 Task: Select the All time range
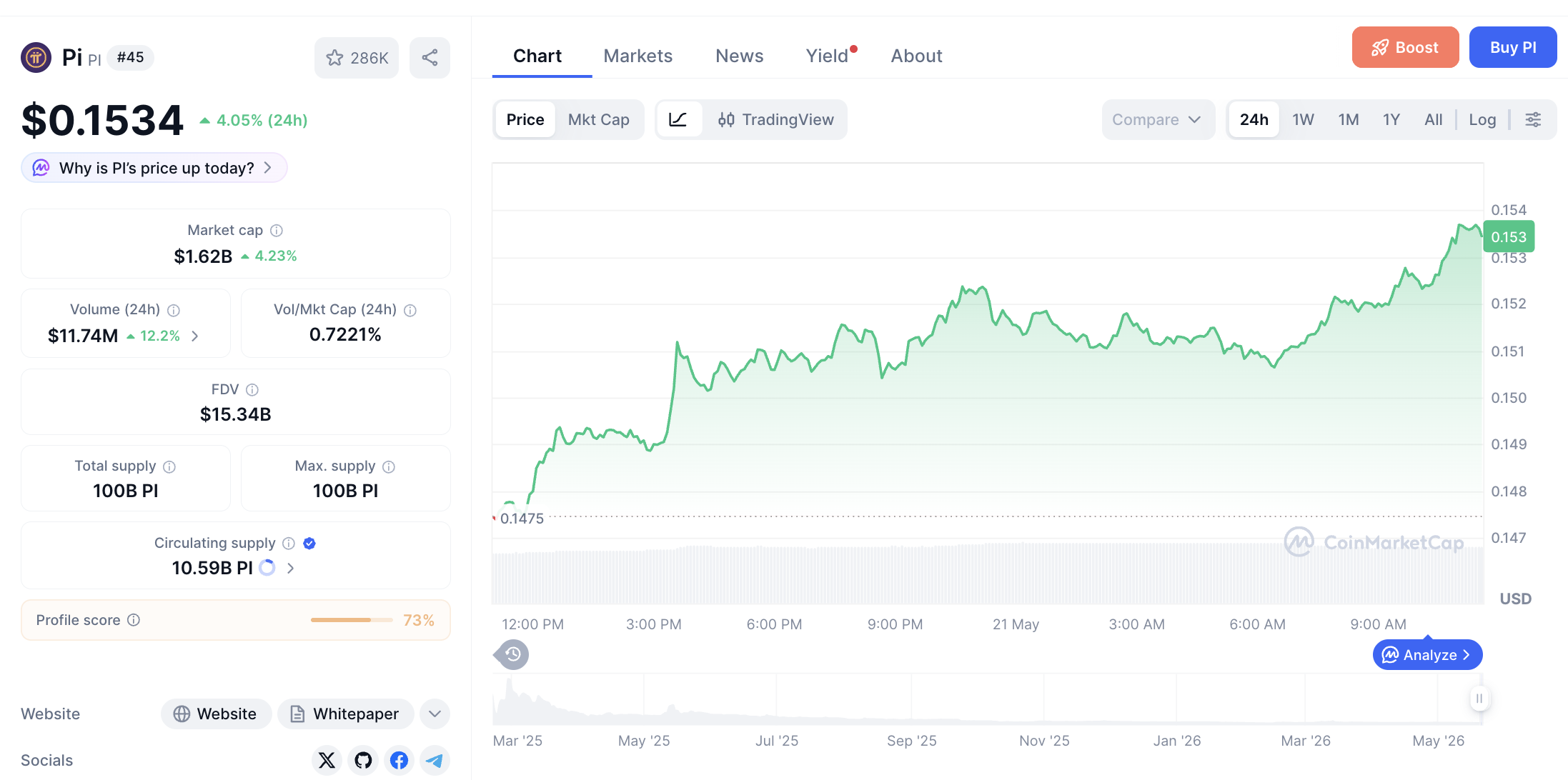(x=1433, y=119)
